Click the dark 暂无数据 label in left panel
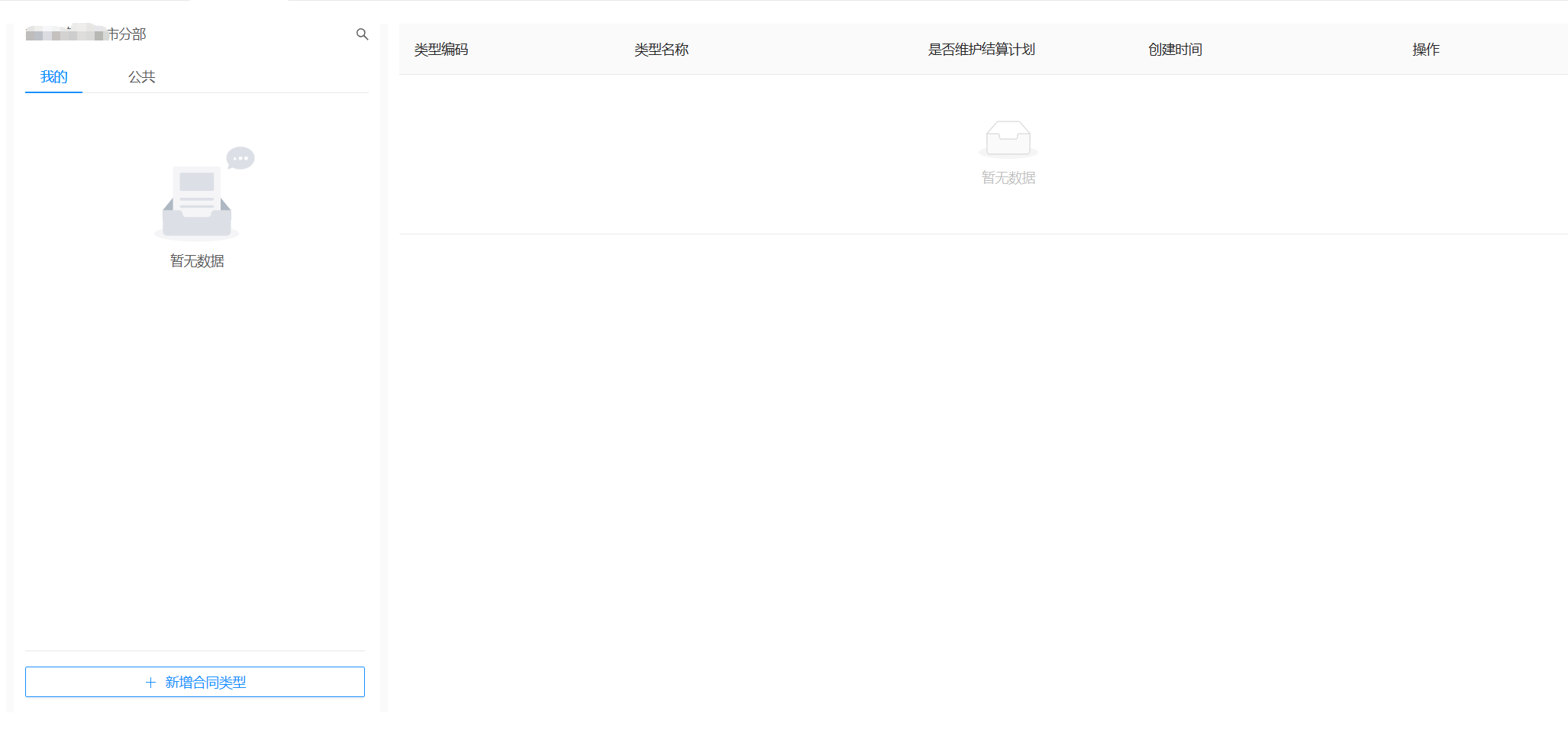Viewport: 1568px width, 733px height. click(x=197, y=261)
